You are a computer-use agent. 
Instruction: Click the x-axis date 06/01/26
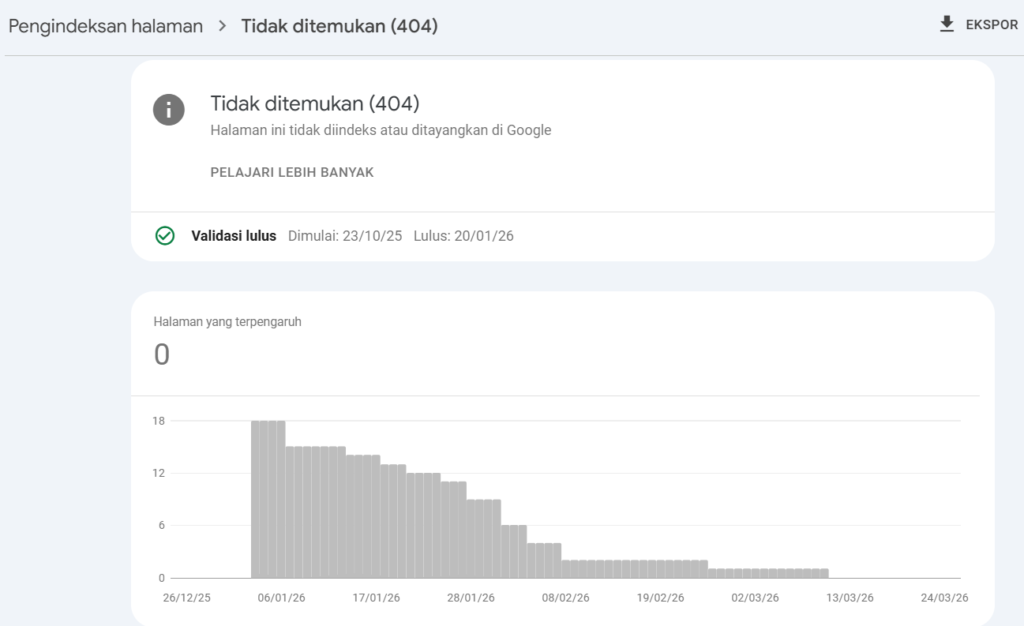pos(281,597)
